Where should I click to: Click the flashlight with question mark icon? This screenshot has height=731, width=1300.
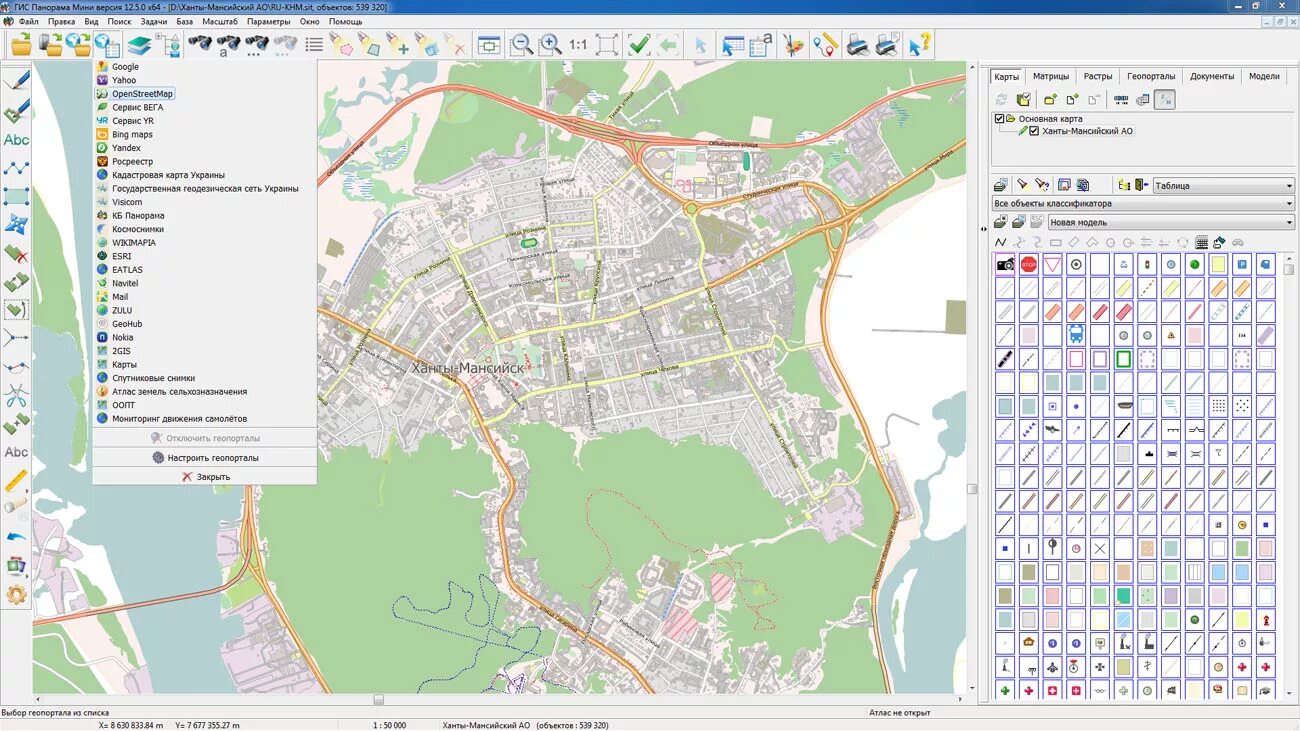click(1043, 185)
